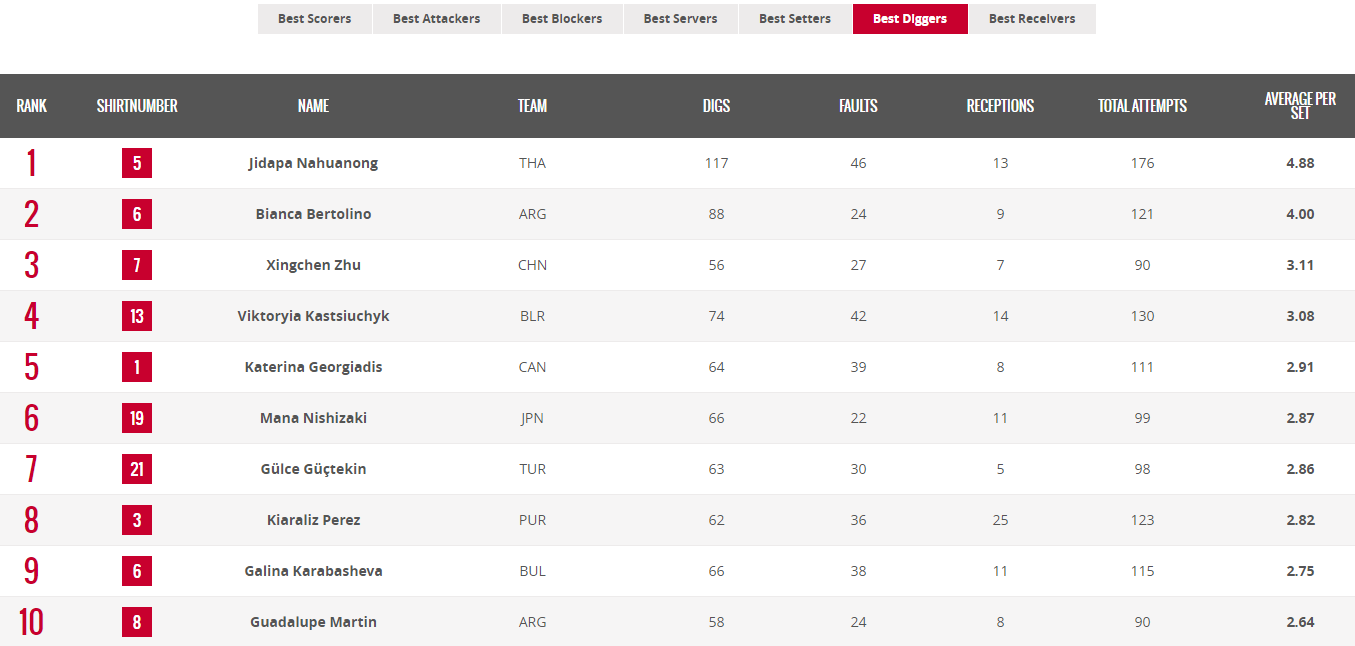
Task: Open the Best Setters tab
Action: click(795, 19)
